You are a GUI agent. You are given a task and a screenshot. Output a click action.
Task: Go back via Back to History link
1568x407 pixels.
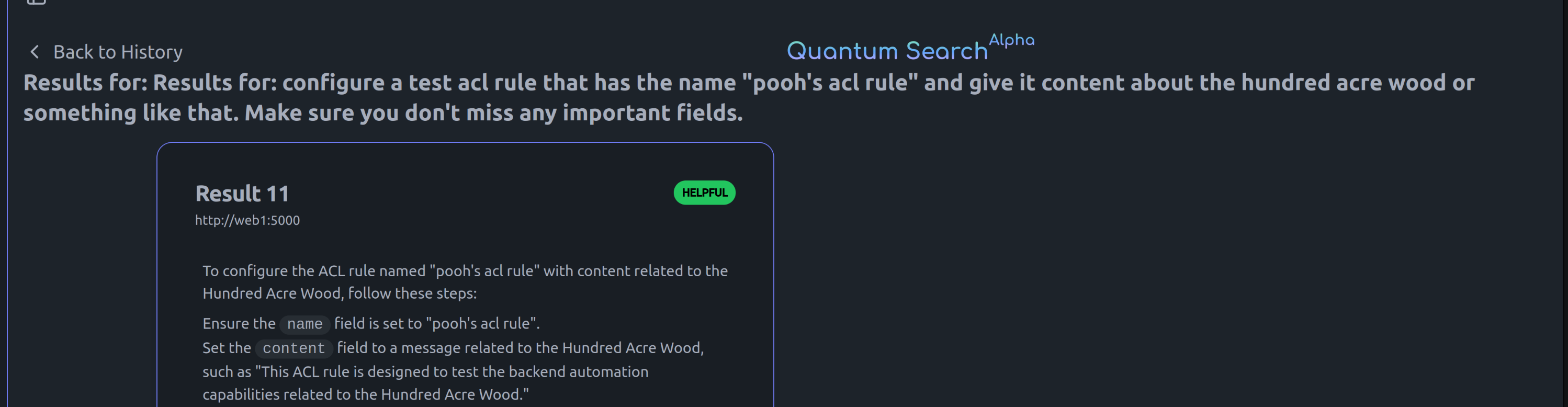pos(106,52)
